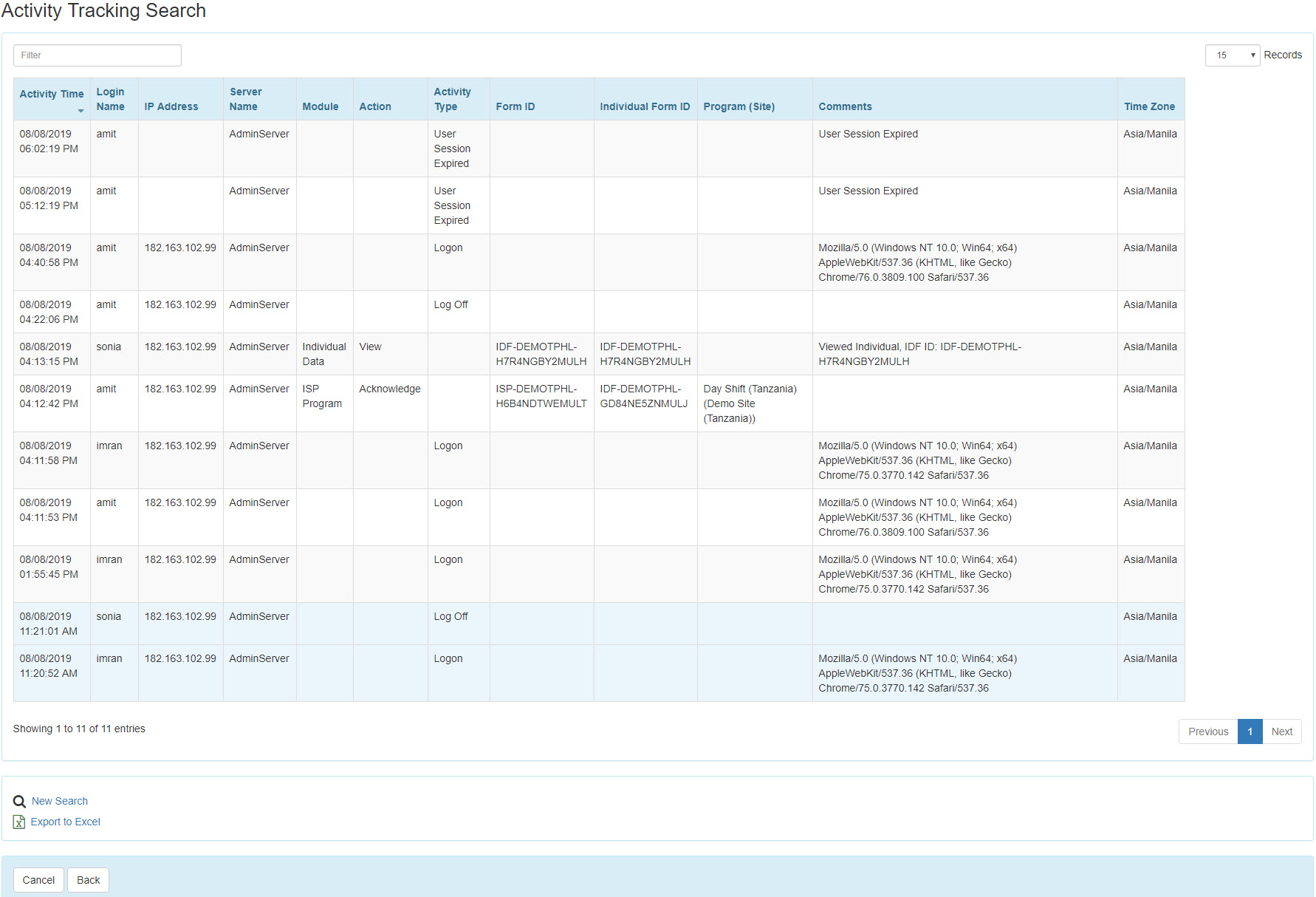The image size is (1316, 897).
Task: Click the Chrome/76 comment at 04:11:53 PM
Action: click(965, 517)
